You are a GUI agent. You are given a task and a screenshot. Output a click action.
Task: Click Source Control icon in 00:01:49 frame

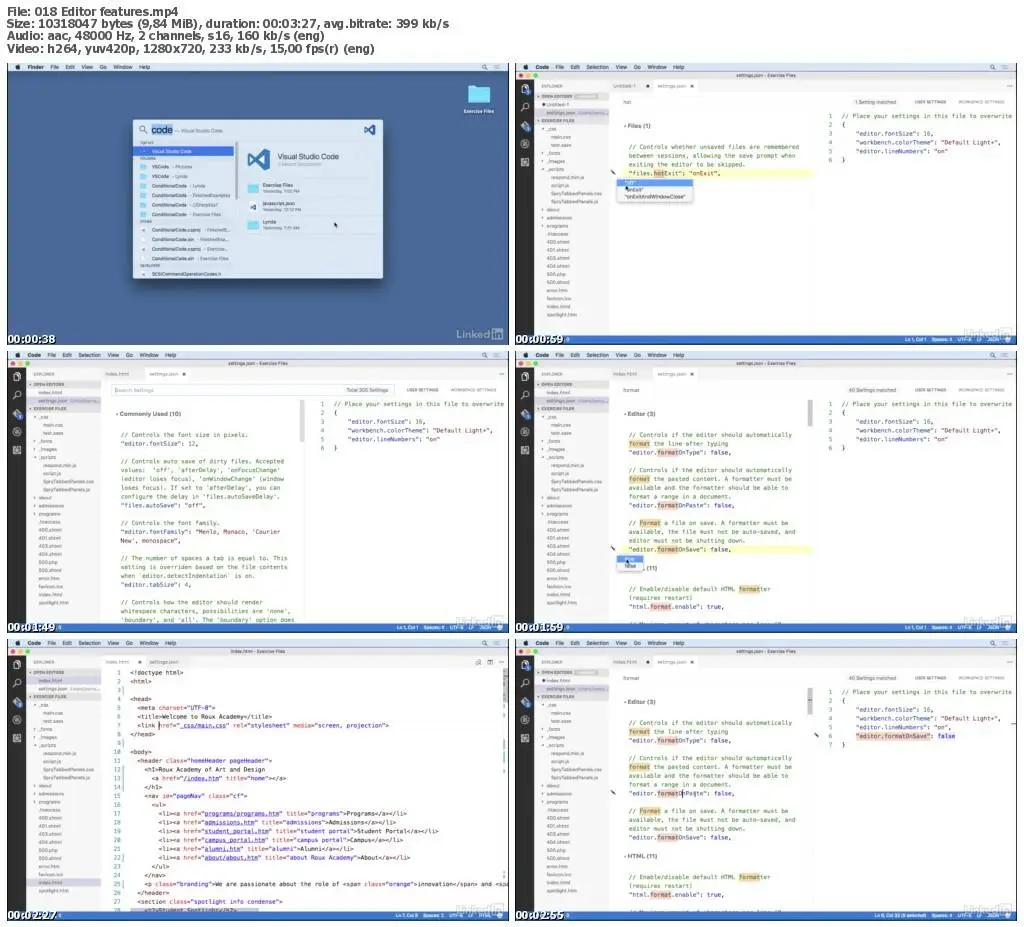click(x=17, y=414)
